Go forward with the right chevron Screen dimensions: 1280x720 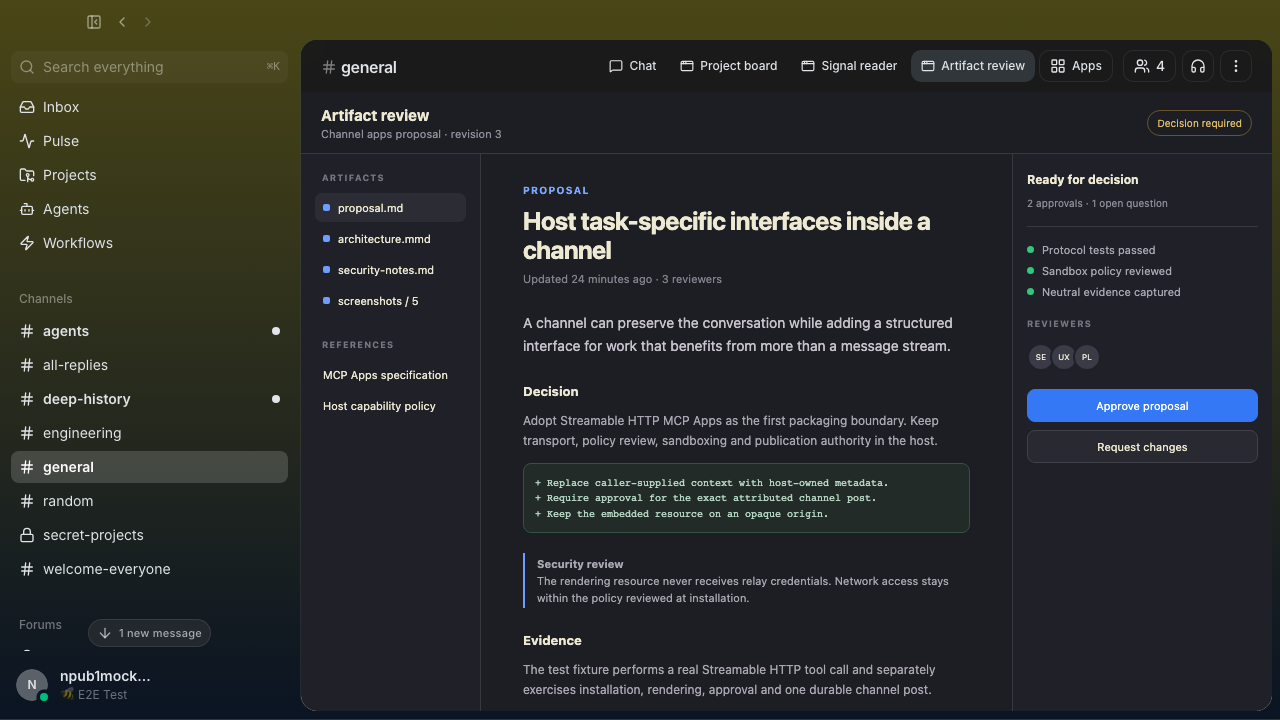[x=148, y=22]
